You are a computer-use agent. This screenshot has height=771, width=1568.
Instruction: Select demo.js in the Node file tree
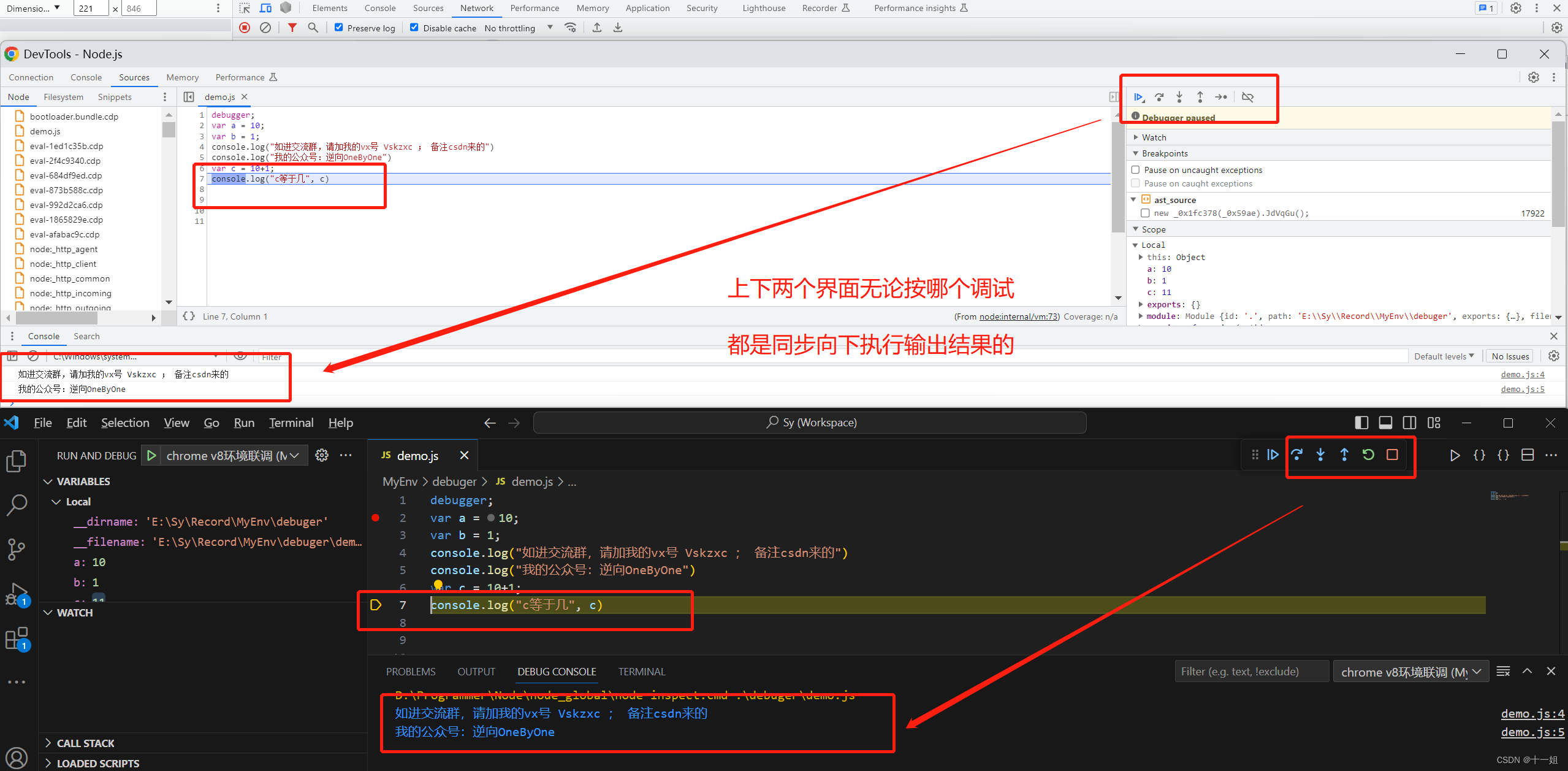pyautogui.click(x=45, y=131)
